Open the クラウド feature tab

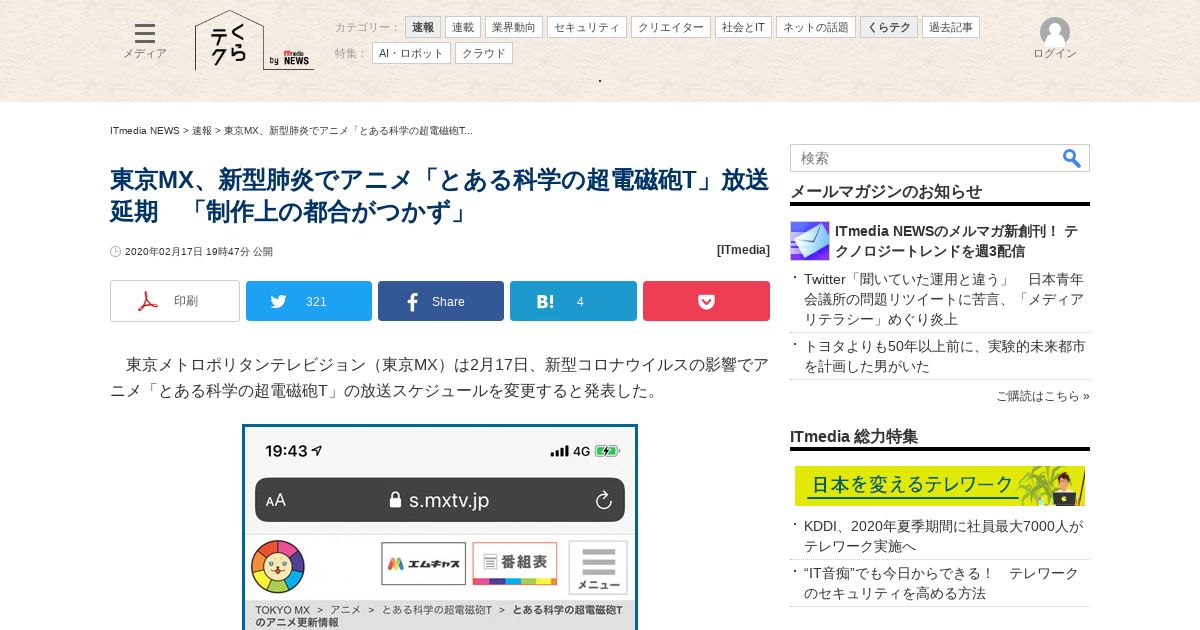click(484, 53)
